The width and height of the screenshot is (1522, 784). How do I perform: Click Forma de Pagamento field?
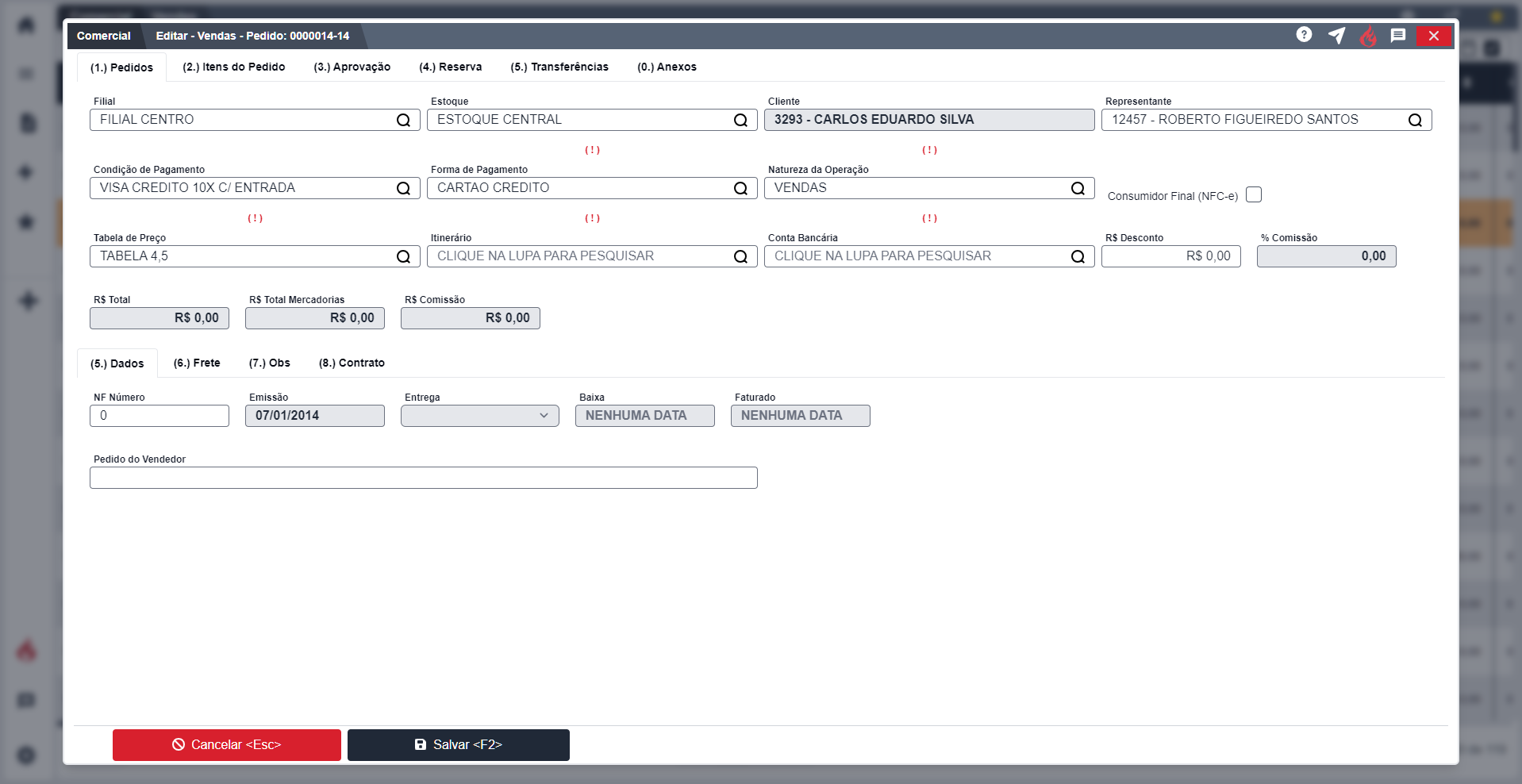tap(592, 188)
